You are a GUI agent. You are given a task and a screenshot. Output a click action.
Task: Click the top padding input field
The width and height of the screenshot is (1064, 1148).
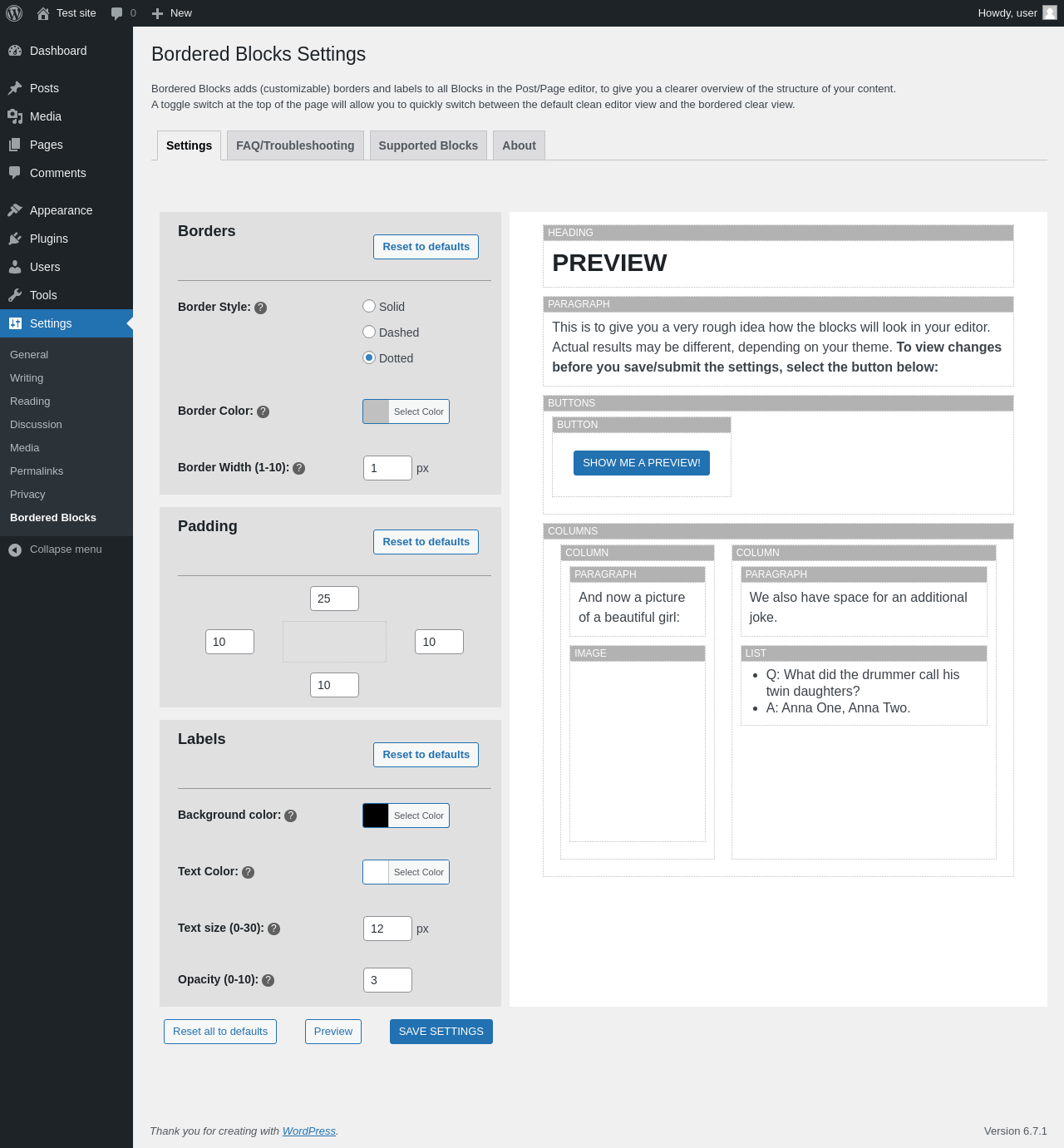click(x=334, y=599)
